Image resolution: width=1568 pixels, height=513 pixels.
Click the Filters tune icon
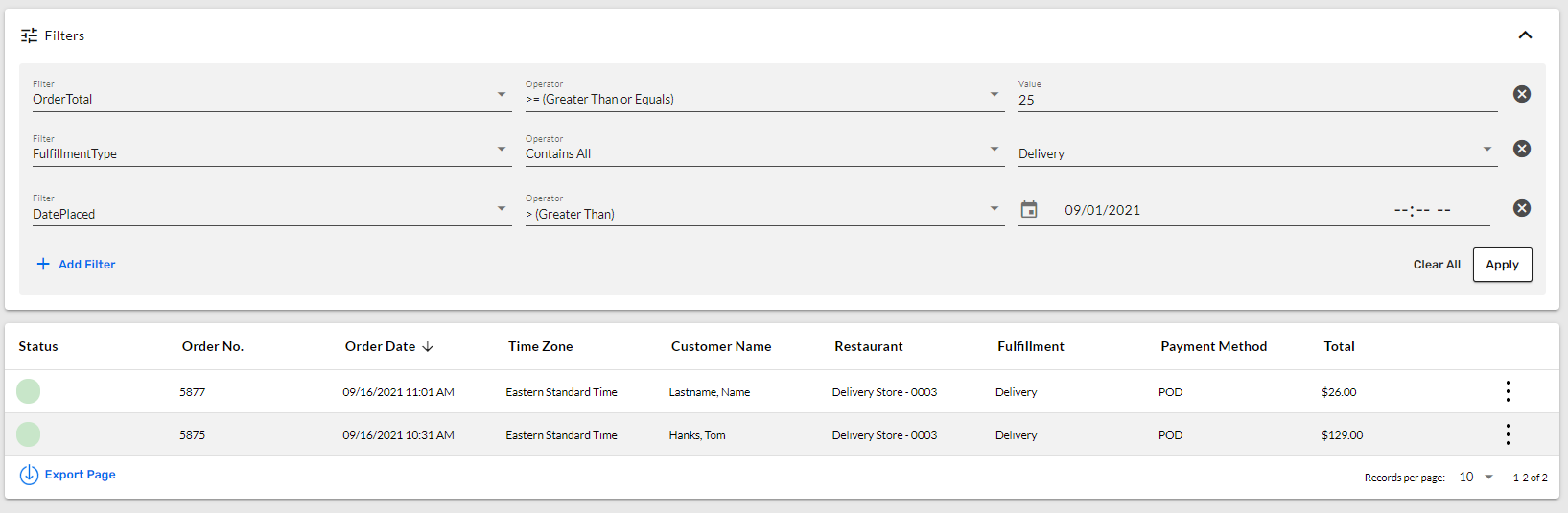pyautogui.click(x=30, y=35)
